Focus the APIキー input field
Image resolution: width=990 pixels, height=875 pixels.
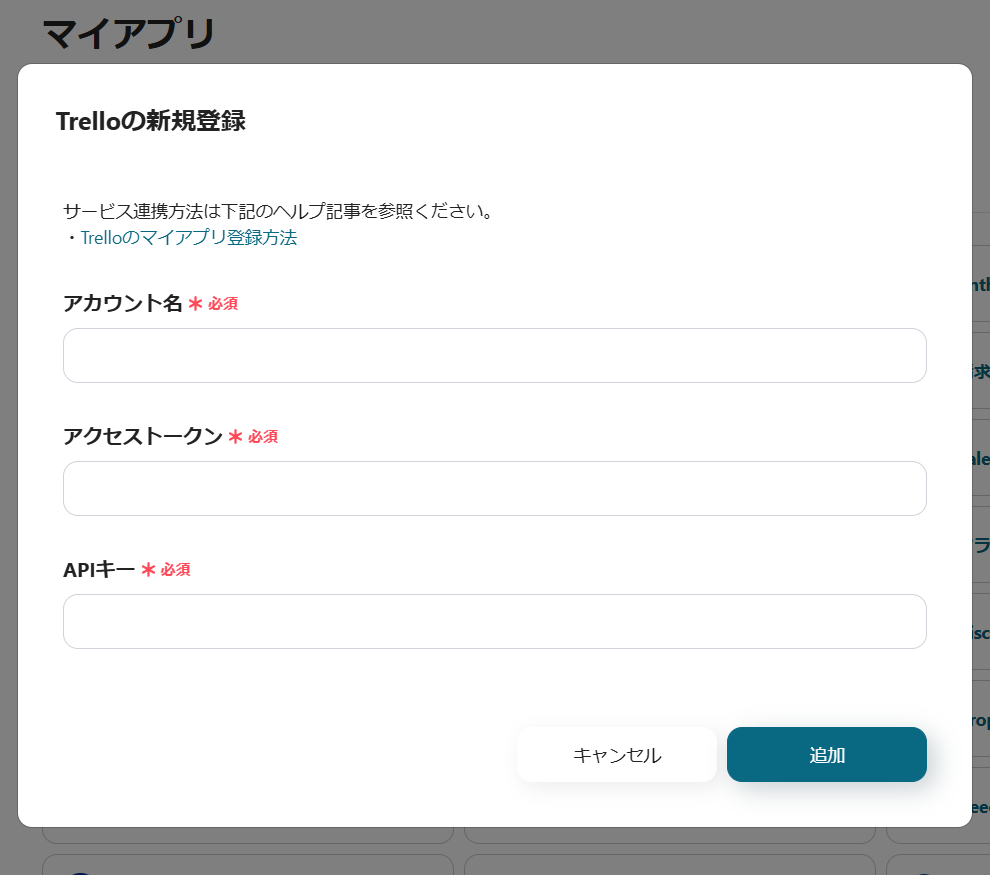(494, 621)
